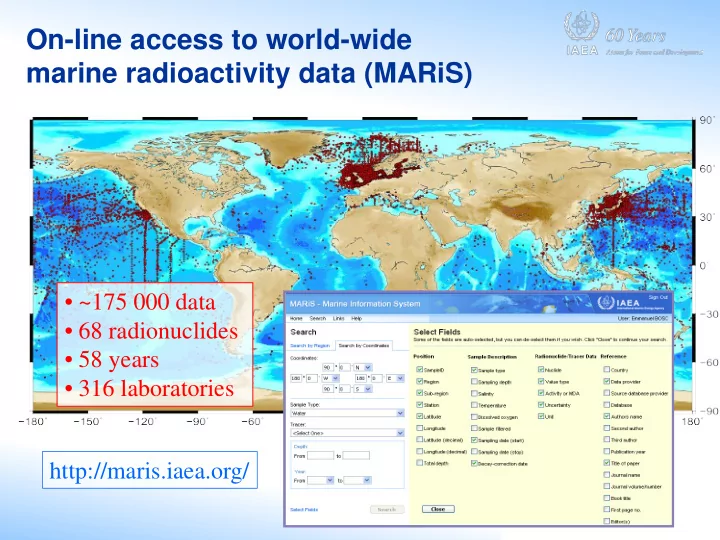Uncheck the Region checkbox
Image resolution: width=720 pixels, height=540 pixels.
click(x=419, y=381)
